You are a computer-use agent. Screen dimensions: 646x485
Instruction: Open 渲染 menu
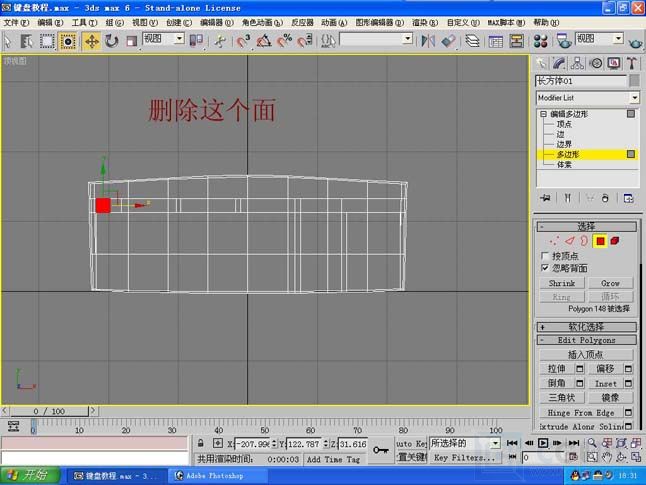tap(425, 23)
